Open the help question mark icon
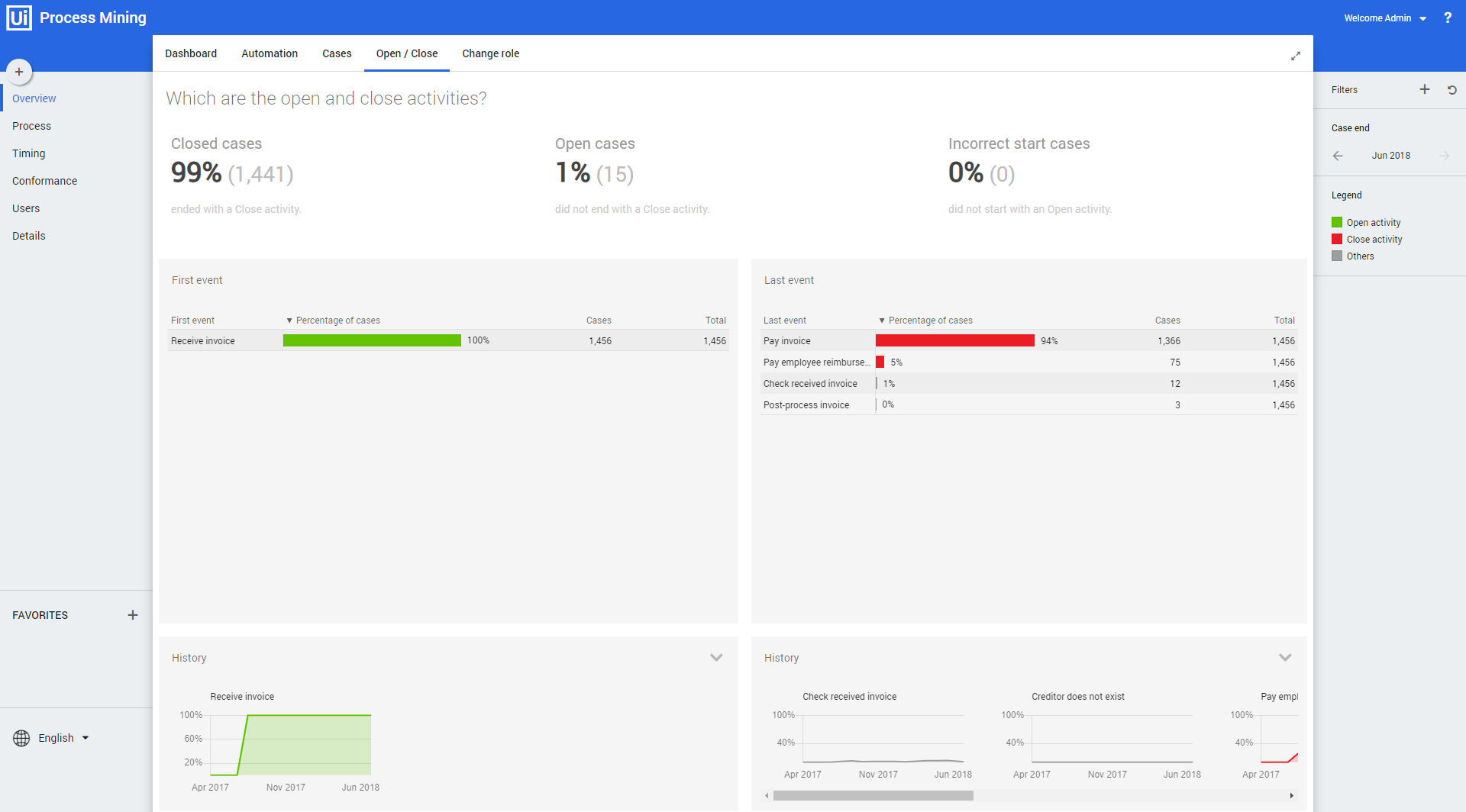 [1448, 18]
